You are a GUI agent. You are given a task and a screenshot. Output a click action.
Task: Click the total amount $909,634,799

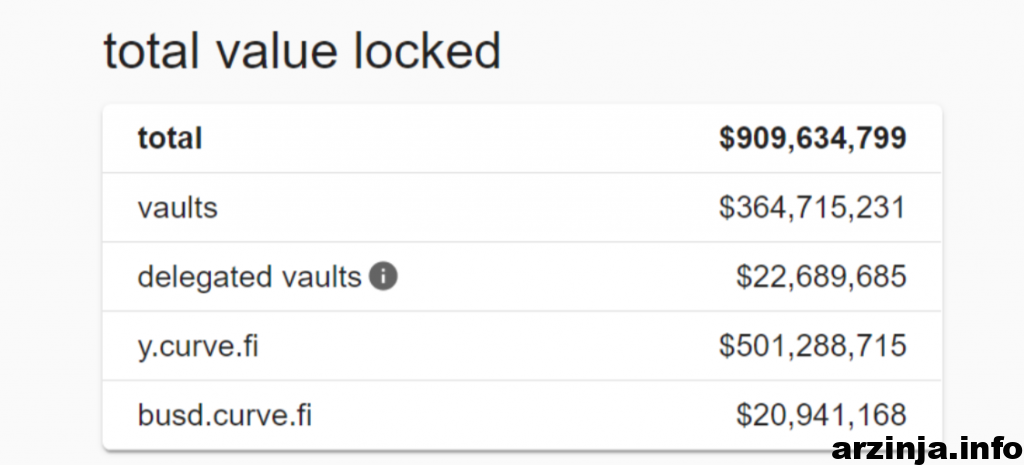[812, 138]
